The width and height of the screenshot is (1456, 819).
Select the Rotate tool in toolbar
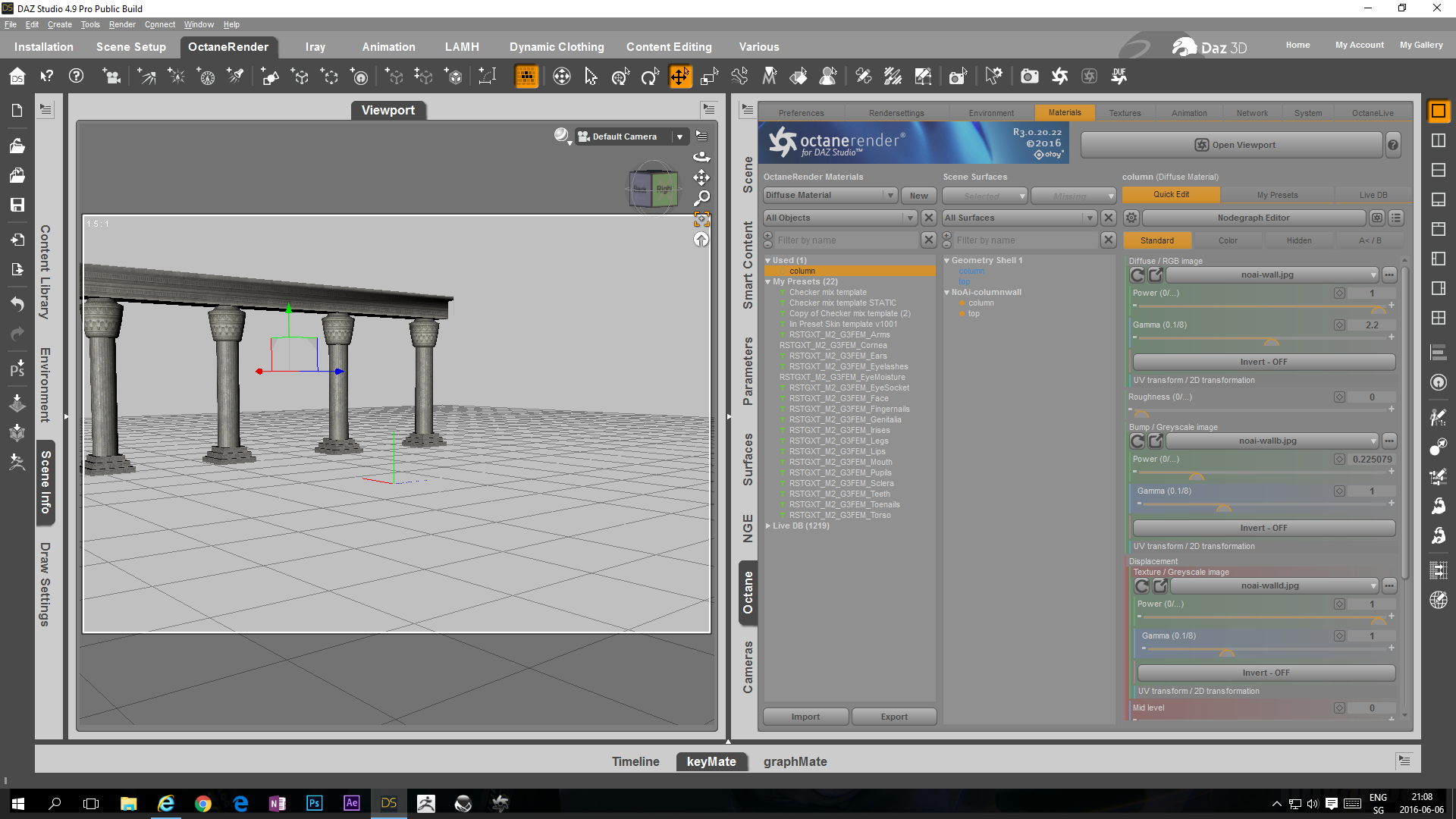coord(650,76)
